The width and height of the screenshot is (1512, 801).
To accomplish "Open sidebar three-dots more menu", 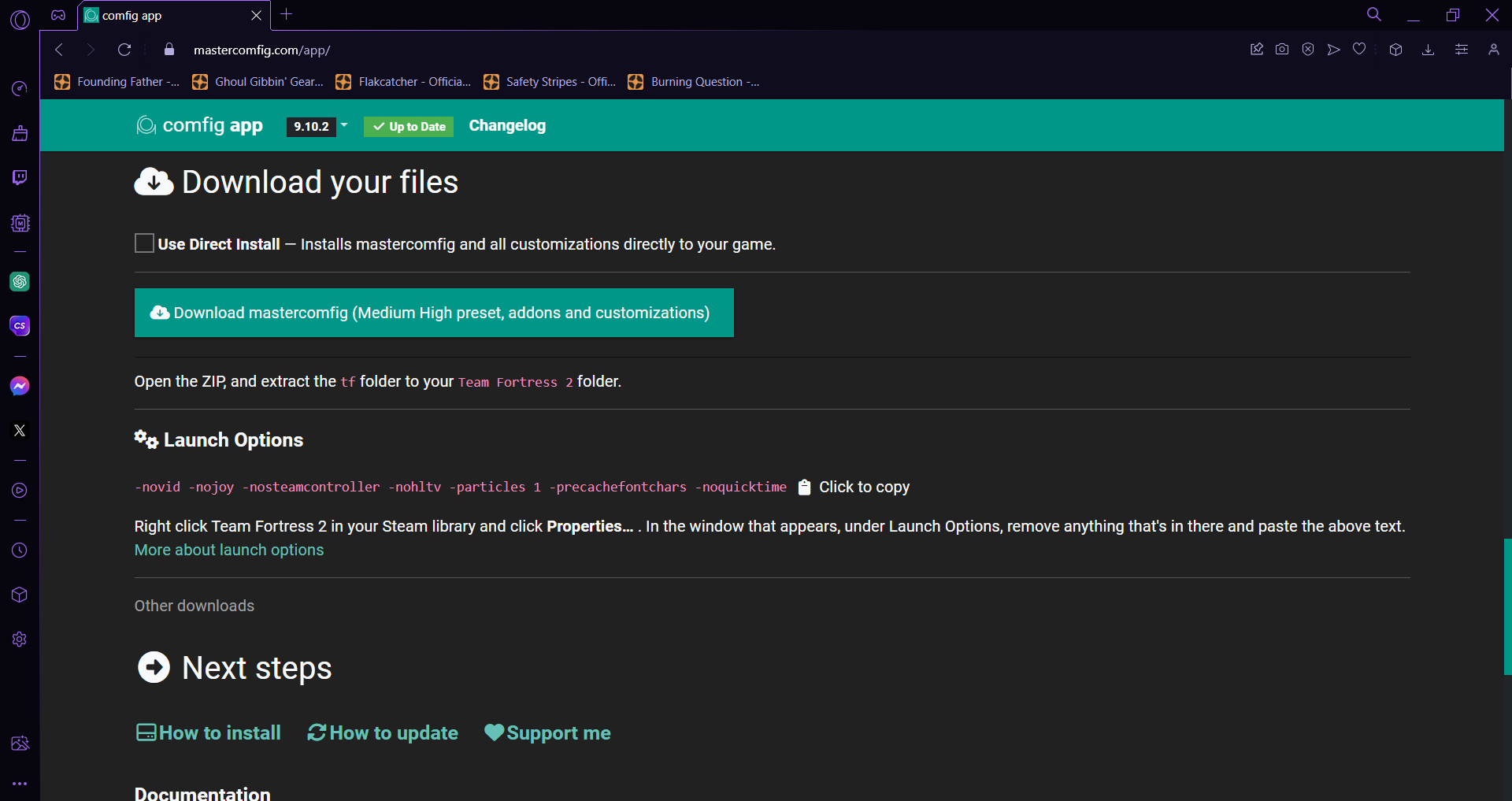I will tap(20, 784).
